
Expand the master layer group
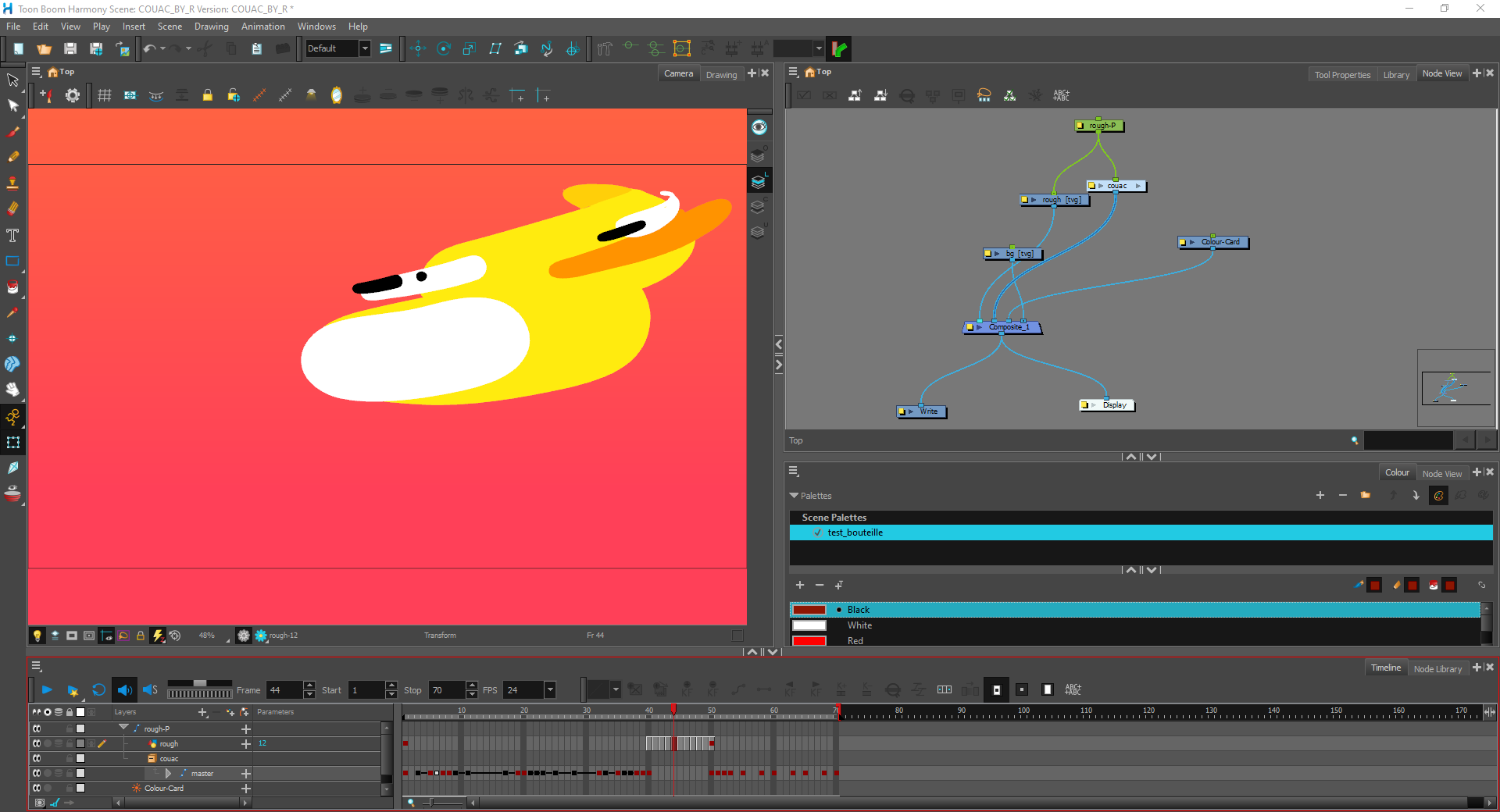(x=167, y=773)
